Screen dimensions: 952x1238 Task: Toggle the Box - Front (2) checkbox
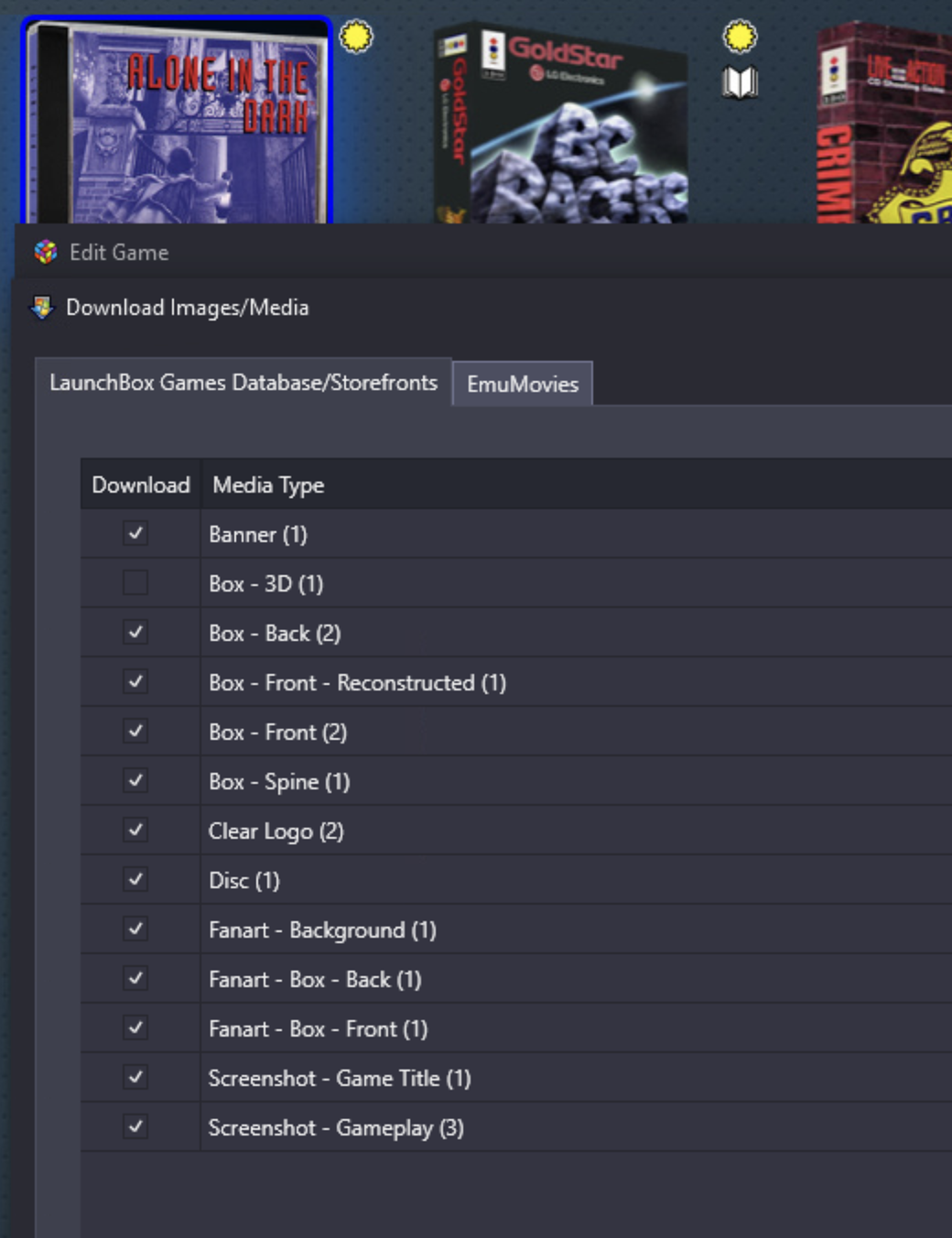coord(135,731)
